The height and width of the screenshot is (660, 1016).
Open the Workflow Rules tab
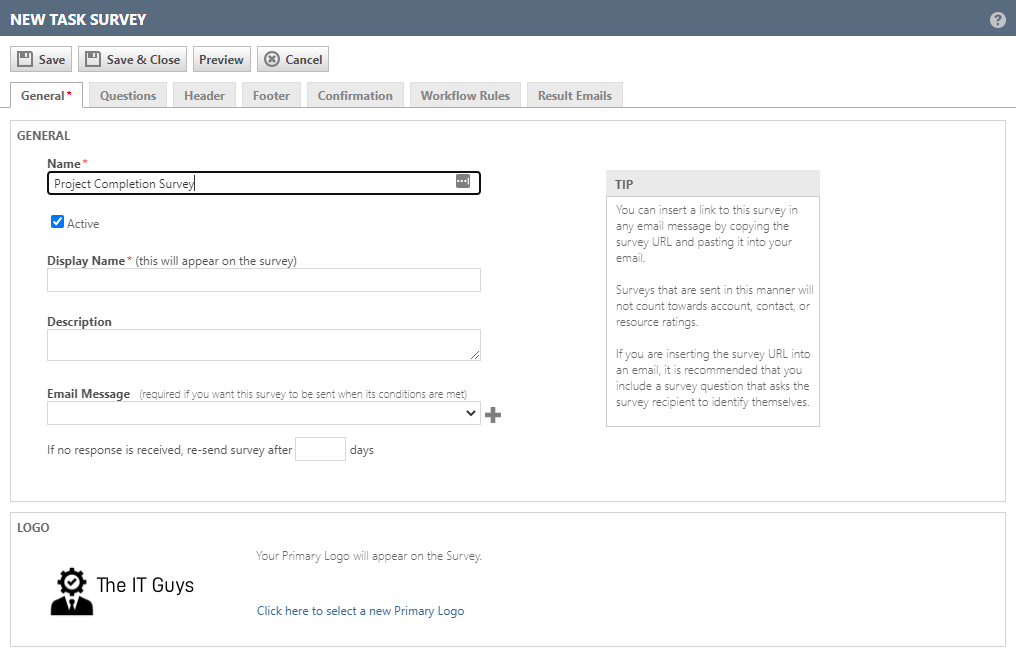(x=465, y=96)
